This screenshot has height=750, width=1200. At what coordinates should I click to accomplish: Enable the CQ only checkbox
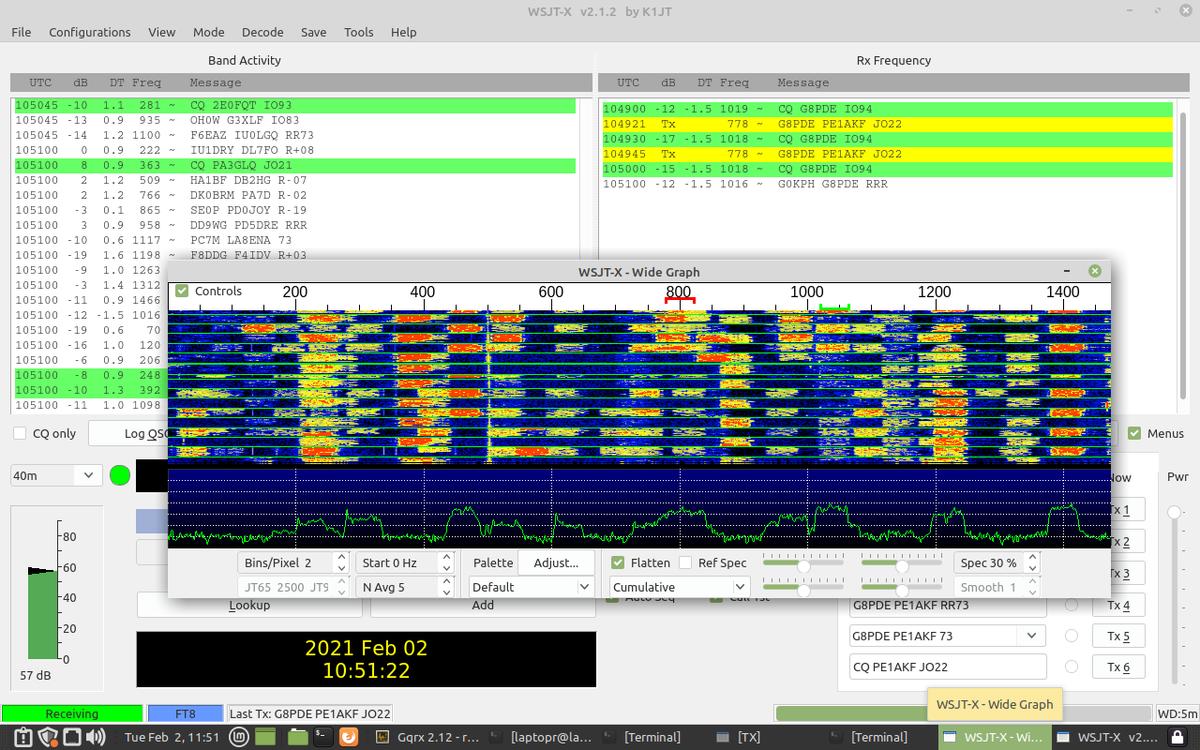20,433
